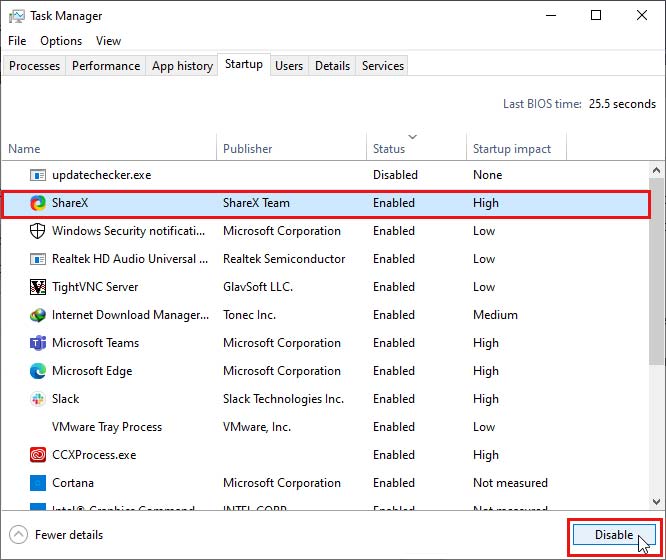Screen dimensions: 666x560
Task: Select GlavSoft LLC. publisher cell
Action: tap(258, 287)
